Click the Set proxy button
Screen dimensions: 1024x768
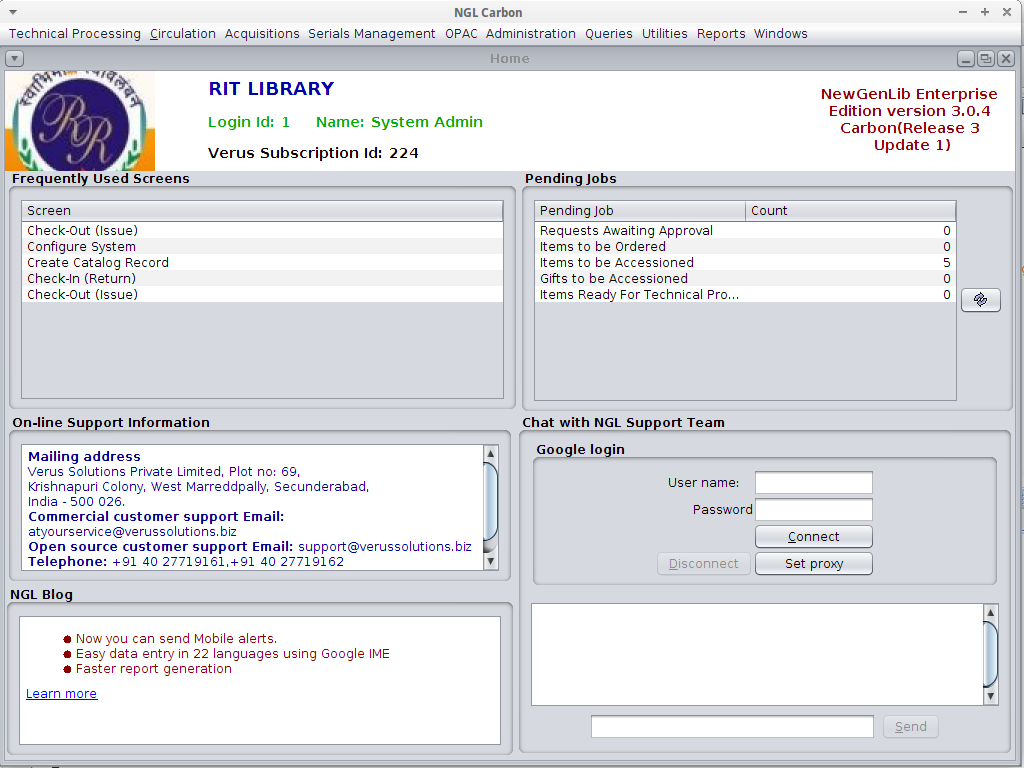(x=814, y=564)
